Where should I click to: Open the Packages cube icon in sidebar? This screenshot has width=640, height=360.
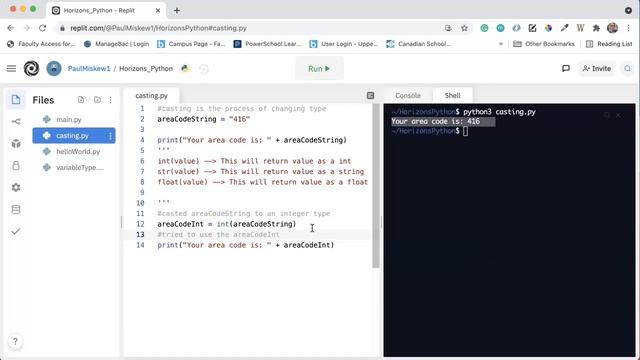click(16, 144)
